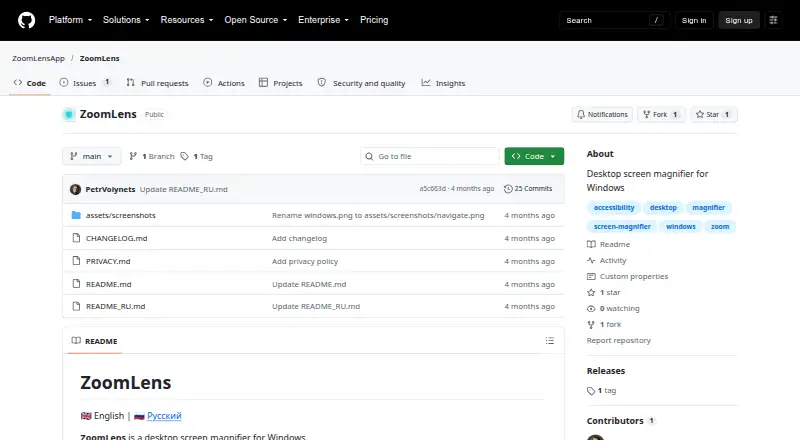The width and height of the screenshot is (800, 440).
Task: Open the Custom properties link
Action: tap(628, 276)
